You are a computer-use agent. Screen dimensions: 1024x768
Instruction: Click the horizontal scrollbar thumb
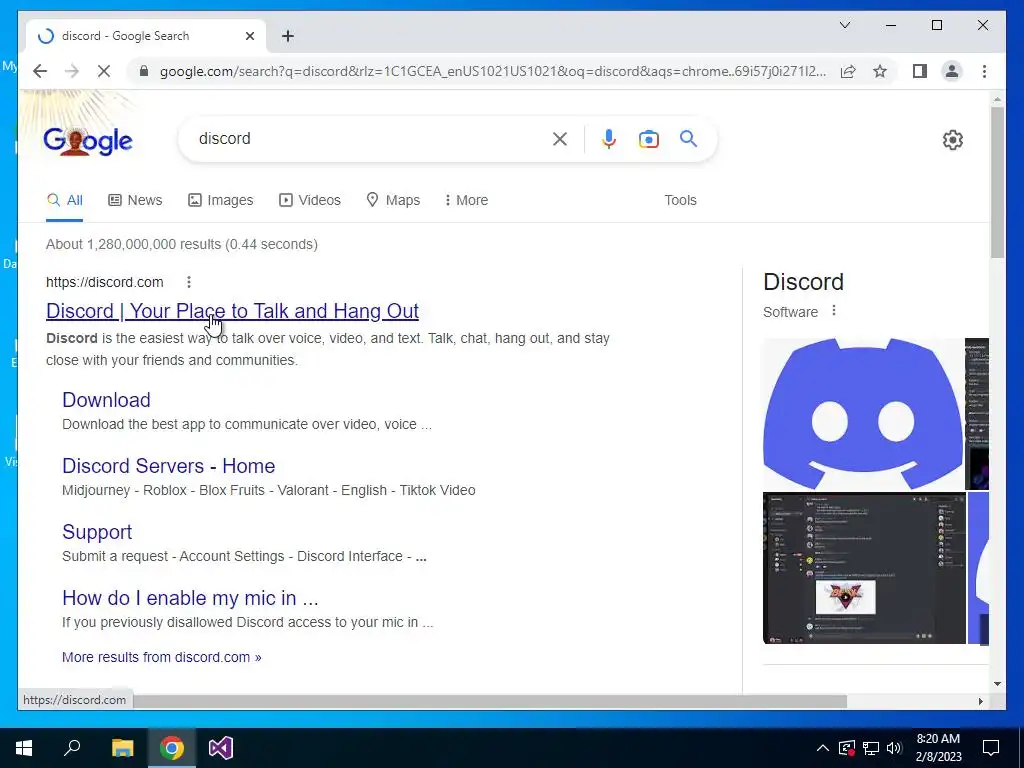[490, 701]
